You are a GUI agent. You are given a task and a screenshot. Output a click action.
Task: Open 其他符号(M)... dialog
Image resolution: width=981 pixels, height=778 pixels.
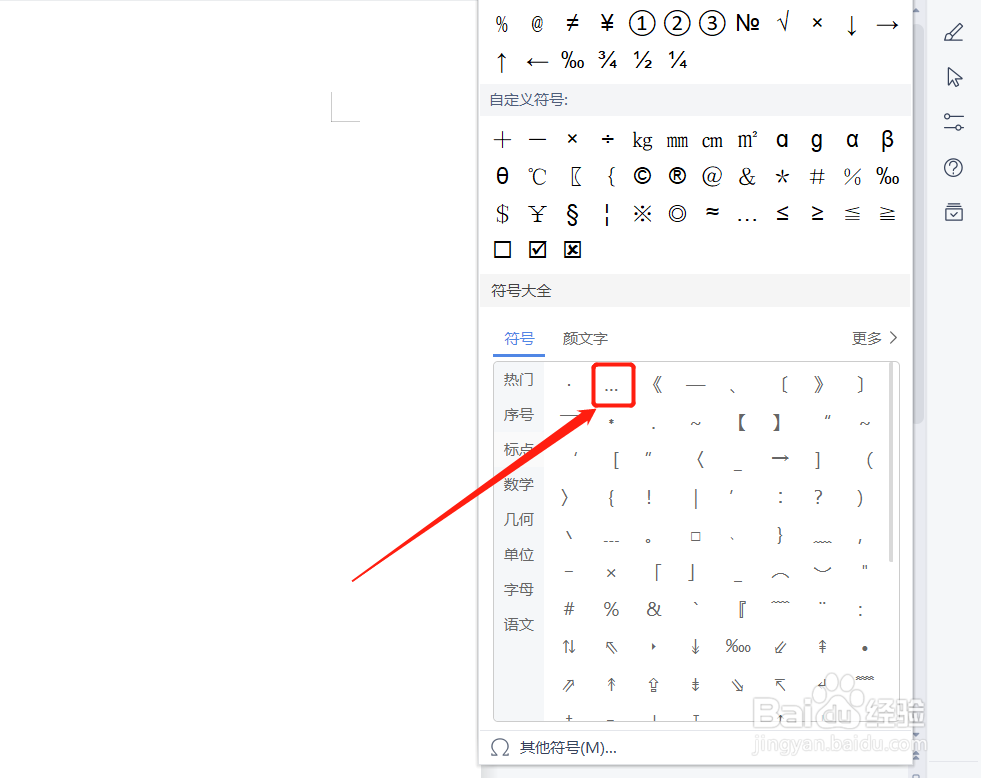554,747
